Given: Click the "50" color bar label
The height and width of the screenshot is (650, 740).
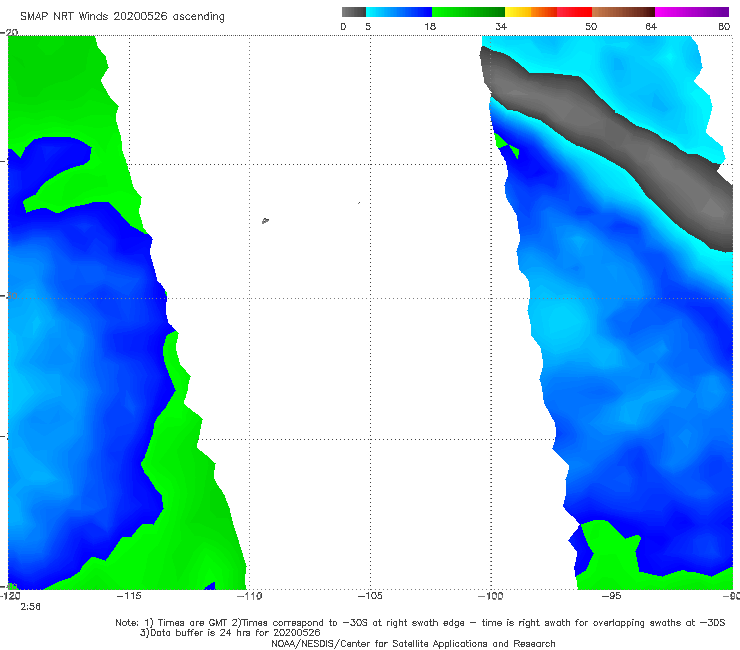Looking at the screenshot, I should click(x=591, y=27).
